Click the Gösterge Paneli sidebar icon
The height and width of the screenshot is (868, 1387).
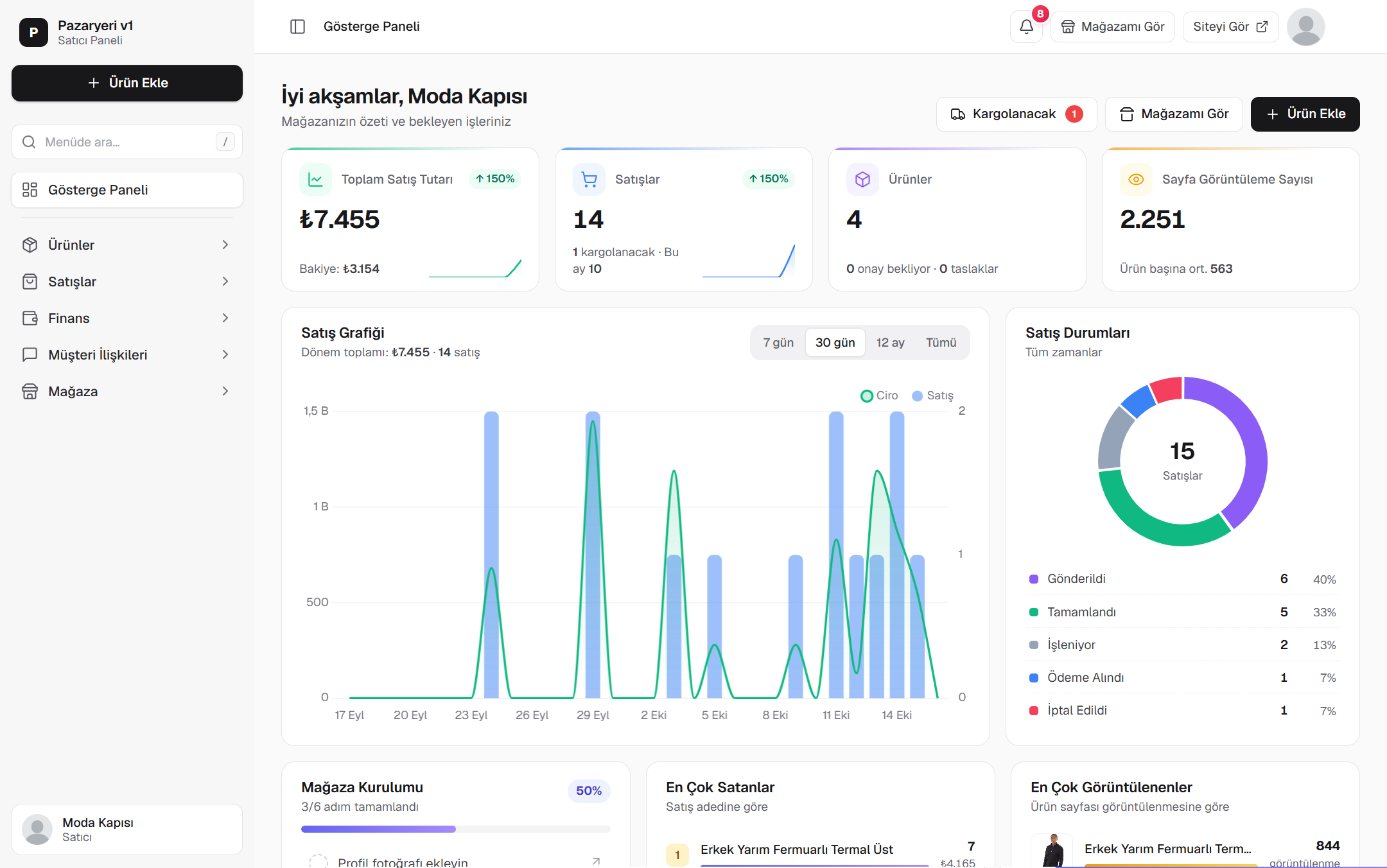click(x=30, y=190)
